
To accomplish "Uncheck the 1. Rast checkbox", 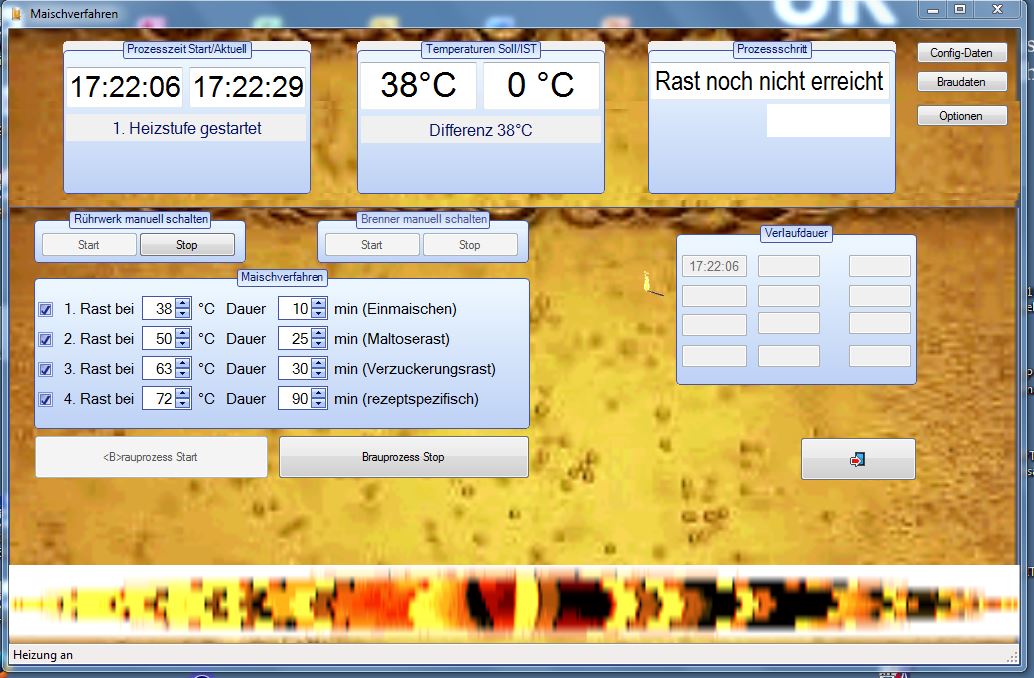I will pos(45,309).
